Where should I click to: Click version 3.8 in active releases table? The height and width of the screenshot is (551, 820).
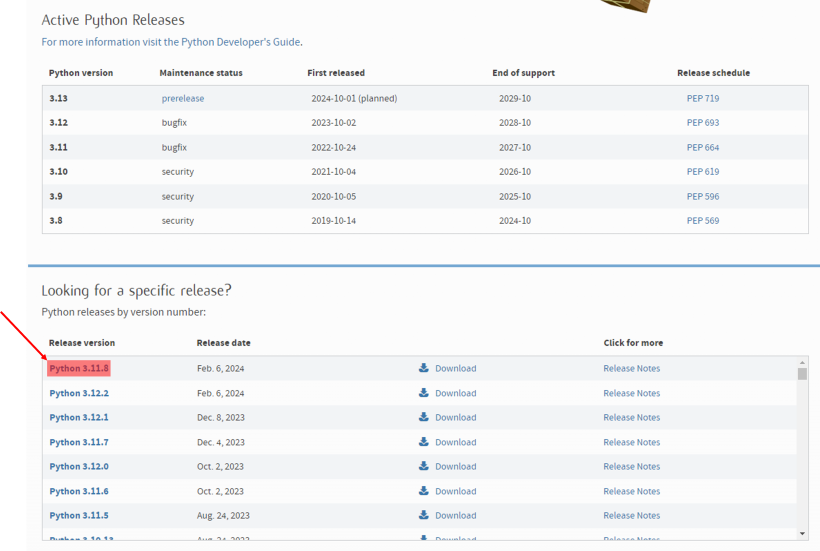pyautogui.click(x=56, y=221)
